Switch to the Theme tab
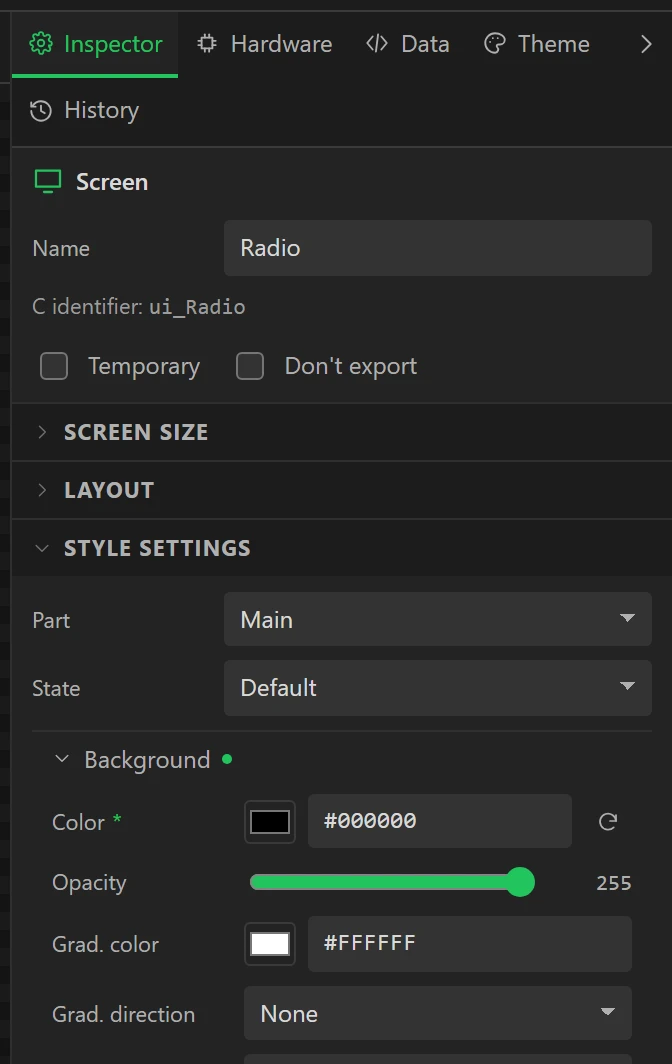This screenshot has width=672, height=1064. click(x=537, y=44)
